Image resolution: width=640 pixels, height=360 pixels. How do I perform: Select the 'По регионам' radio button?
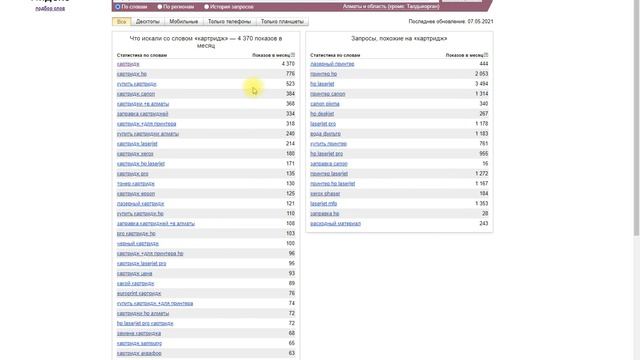[x=160, y=7]
